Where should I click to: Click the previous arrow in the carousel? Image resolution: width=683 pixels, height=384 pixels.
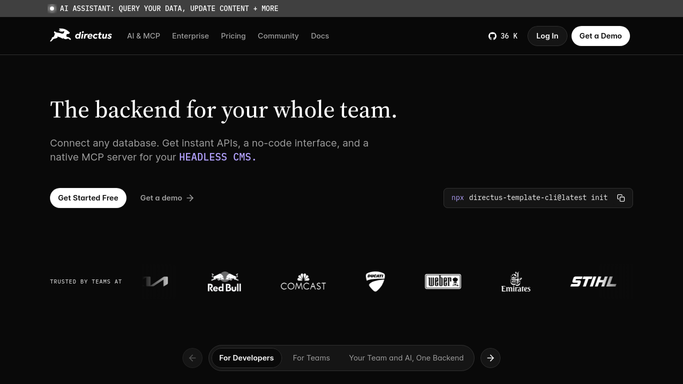click(x=193, y=358)
